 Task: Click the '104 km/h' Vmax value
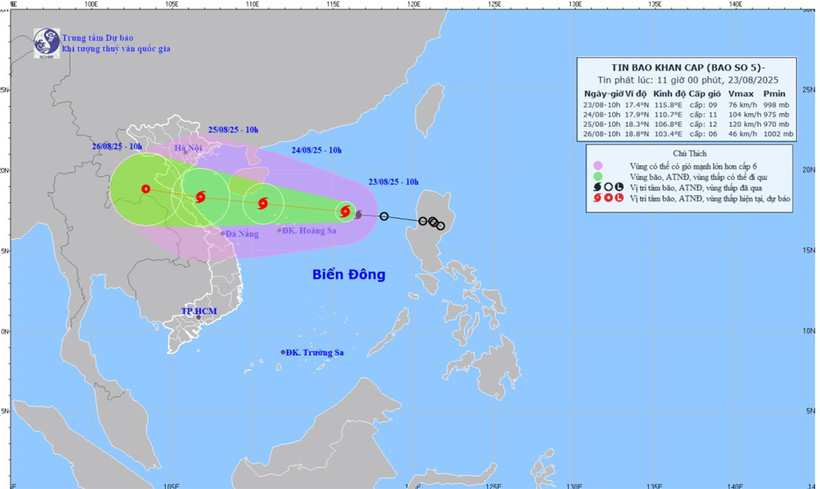tap(745, 115)
